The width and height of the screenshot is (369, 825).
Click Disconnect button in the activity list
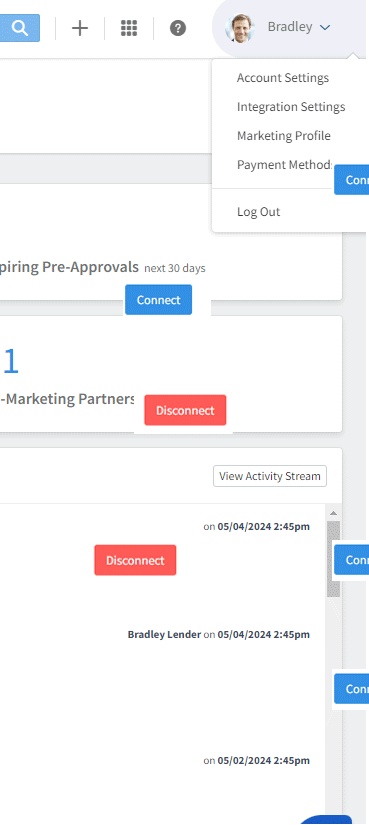[135, 560]
